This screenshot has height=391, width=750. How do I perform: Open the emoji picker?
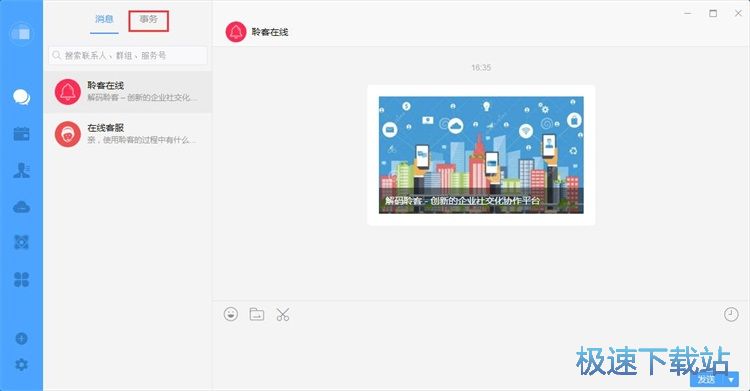coord(231,314)
